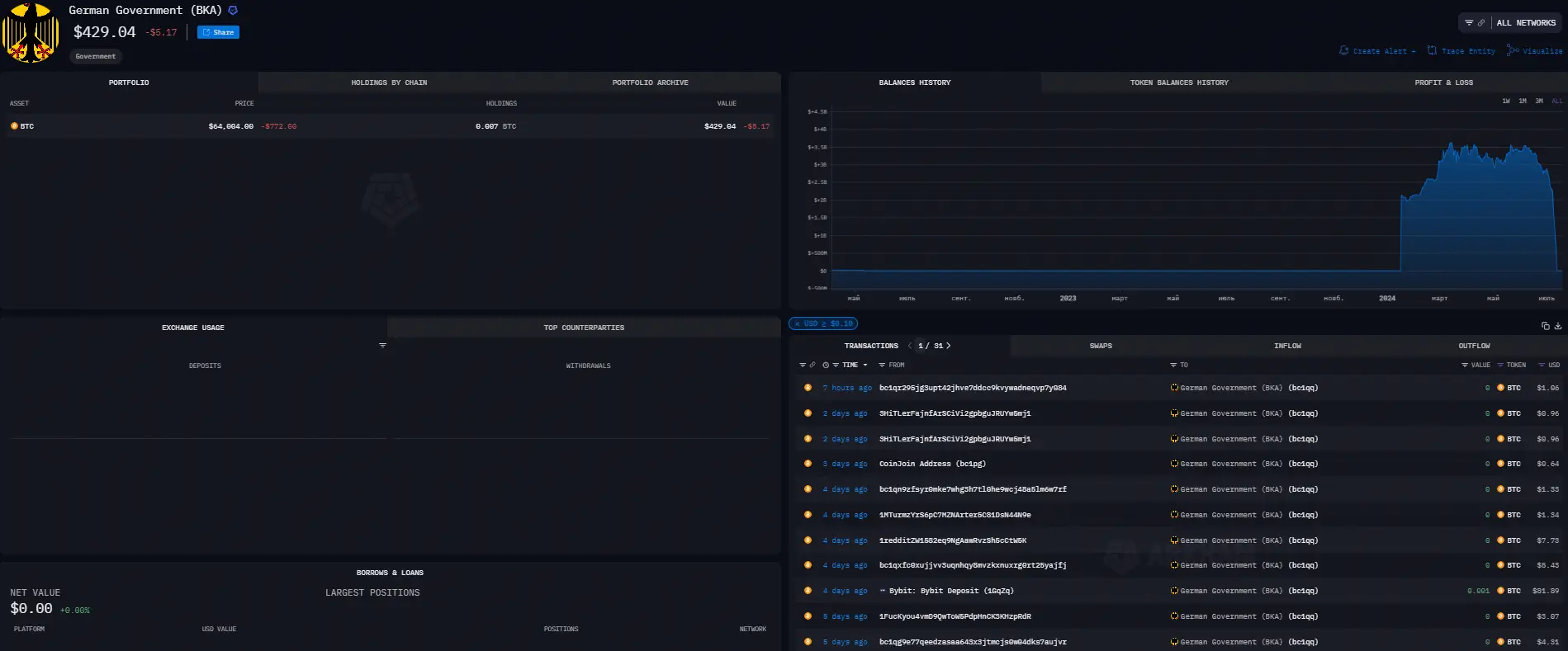
Task: Copy transactions using the copy icon
Action: [x=1546, y=326]
